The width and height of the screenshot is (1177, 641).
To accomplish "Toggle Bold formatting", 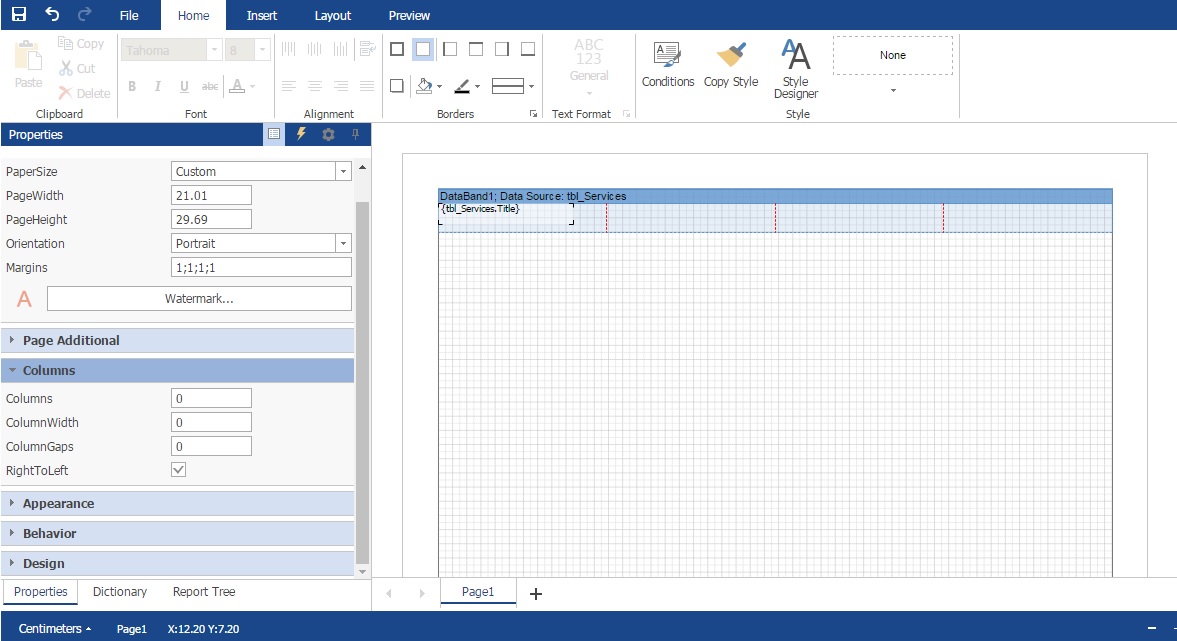I will pos(132,86).
